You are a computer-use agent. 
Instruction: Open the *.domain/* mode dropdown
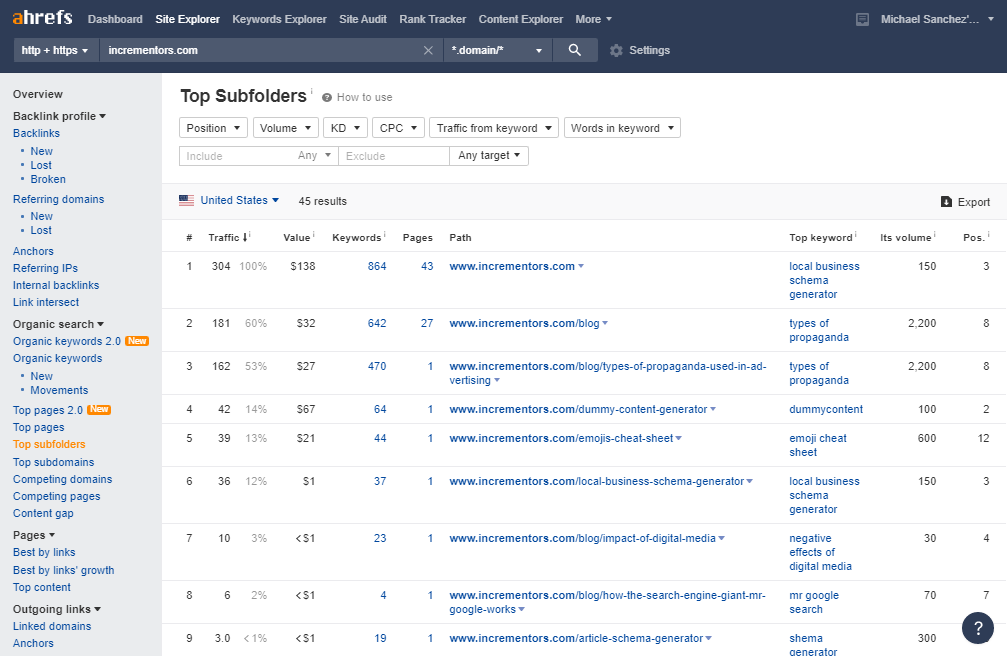(x=497, y=50)
